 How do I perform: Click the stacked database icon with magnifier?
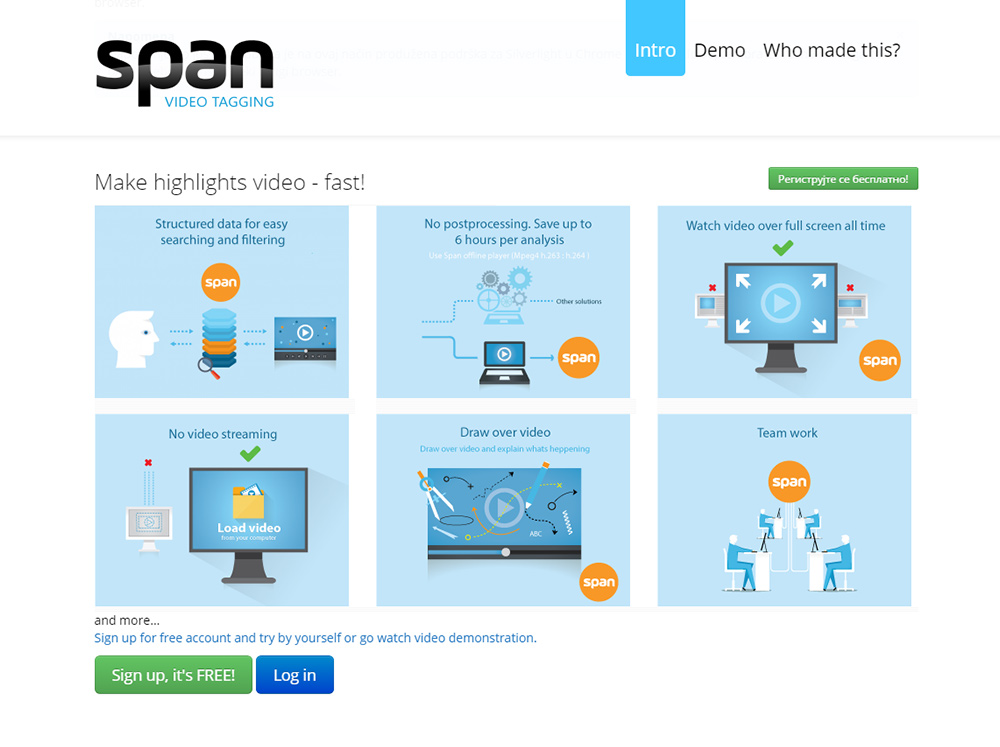click(x=218, y=344)
